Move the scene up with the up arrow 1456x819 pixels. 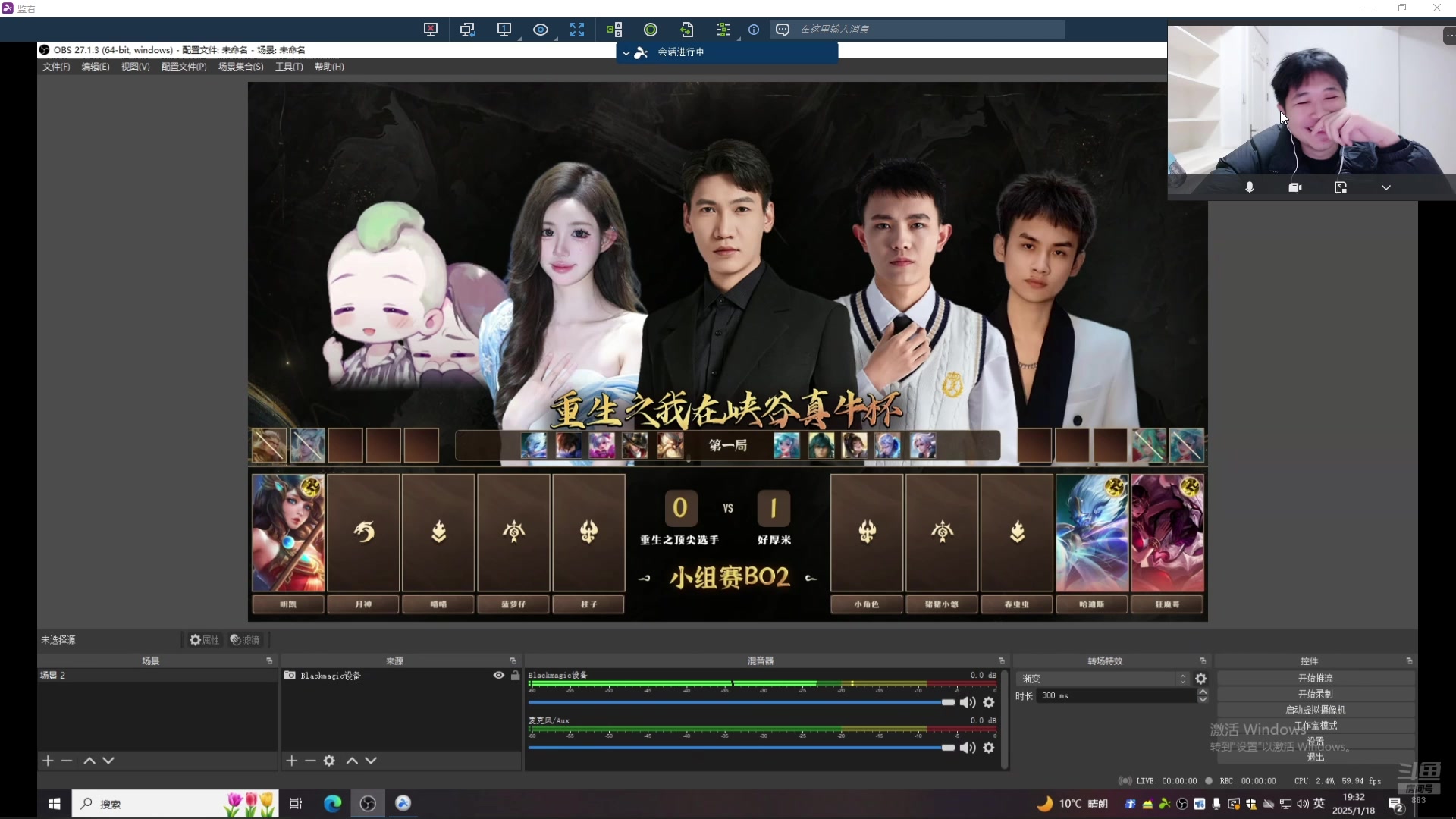click(89, 761)
